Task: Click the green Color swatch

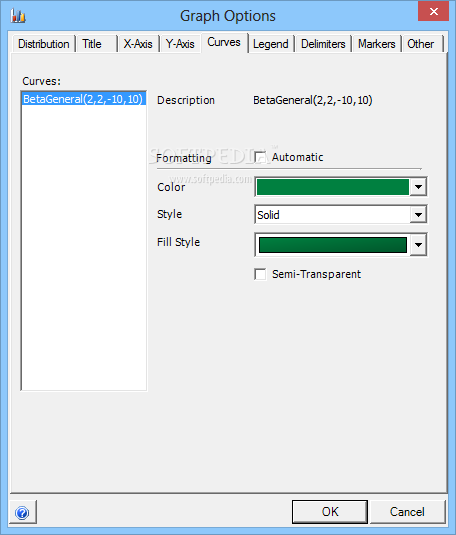Action: click(x=333, y=187)
